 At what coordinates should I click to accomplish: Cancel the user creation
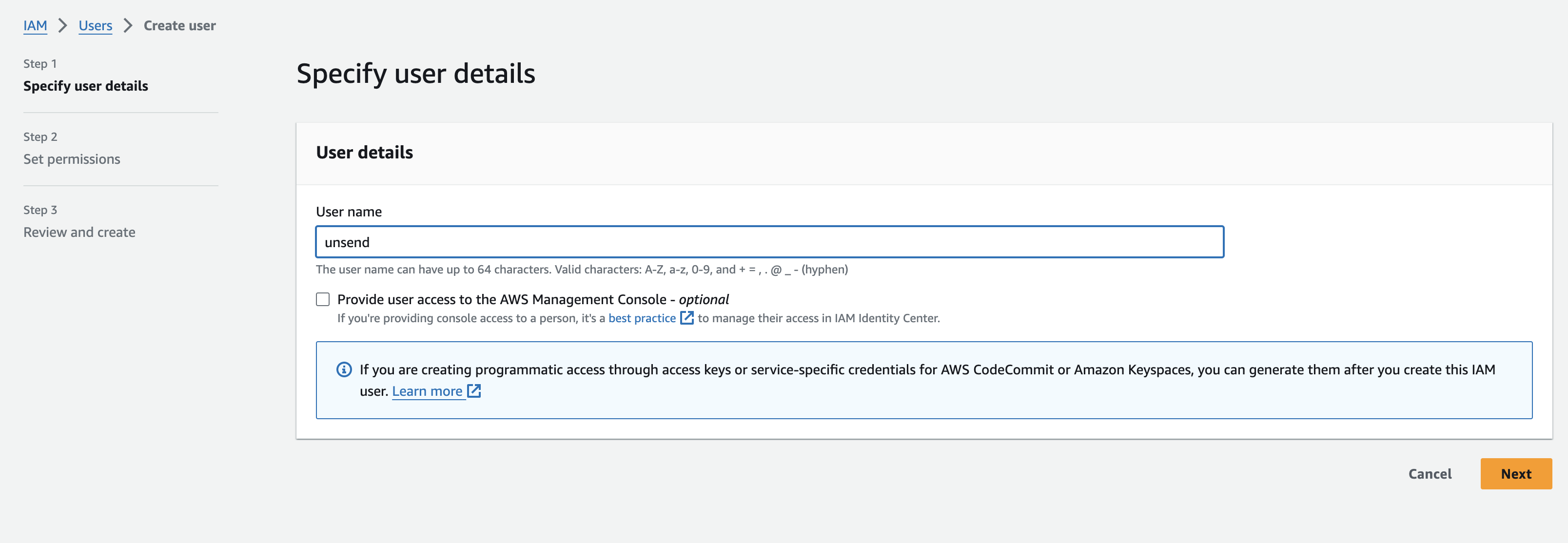click(1429, 474)
